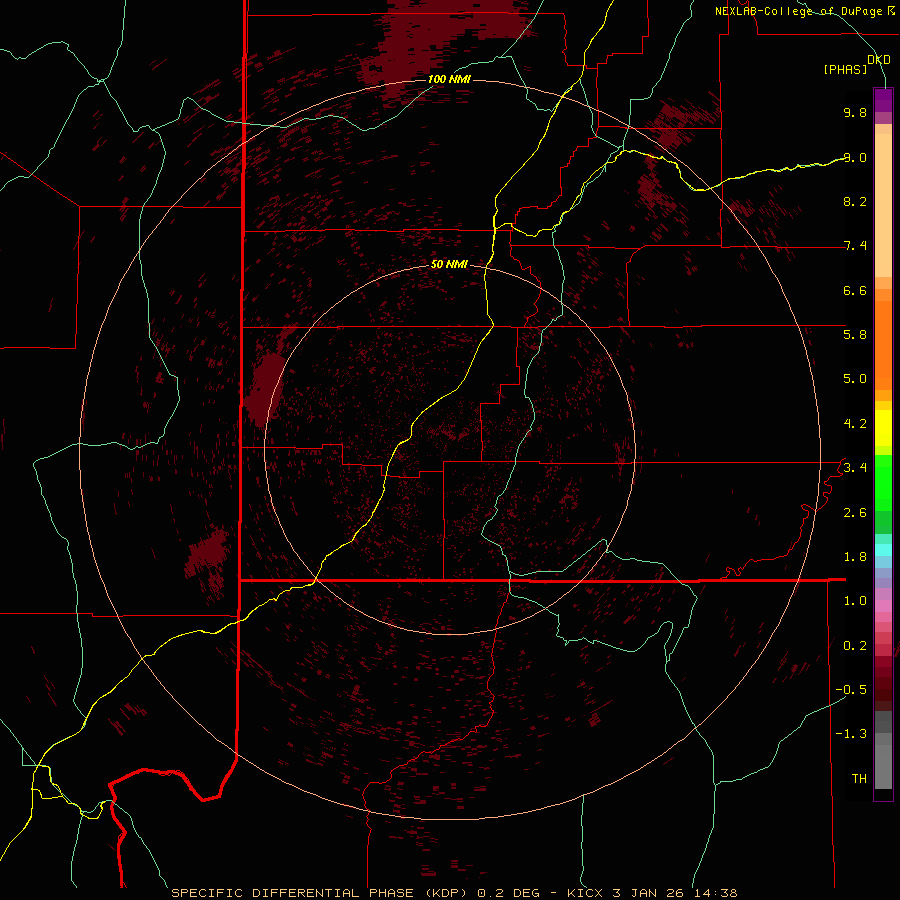The height and width of the screenshot is (900, 900).
Task: Click the -0.5 legend value
Action: click(x=851, y=689)
